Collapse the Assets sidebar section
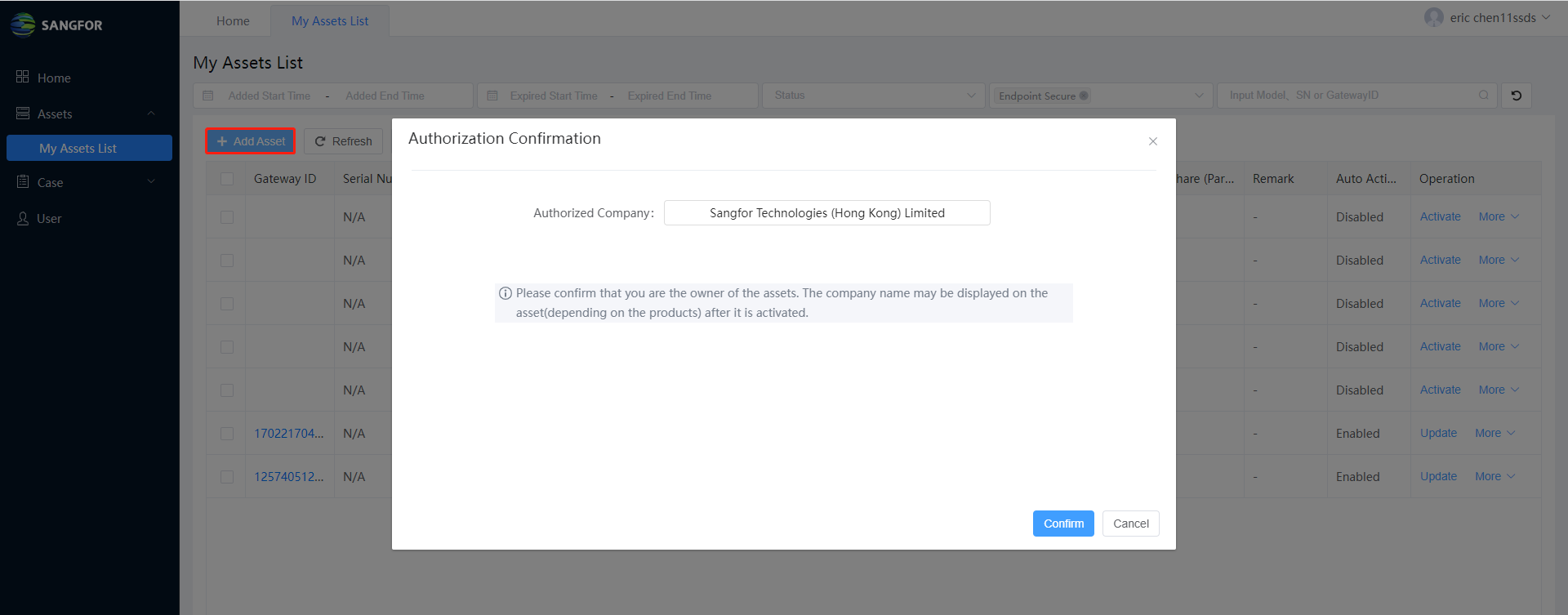This screenshot has width=1568, height=615. pyautogui.click(x=151, y=114)
